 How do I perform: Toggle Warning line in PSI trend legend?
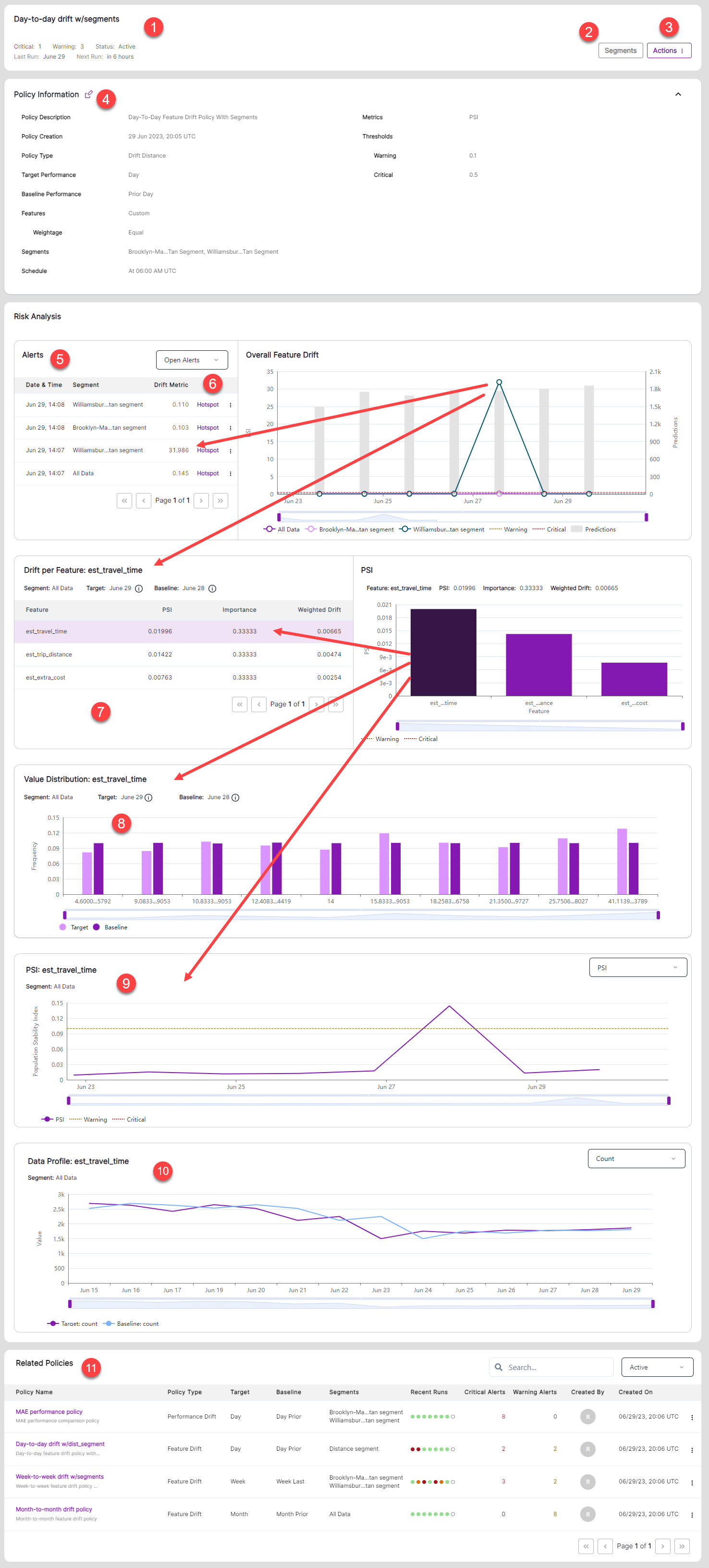(x=88, y=1119)
